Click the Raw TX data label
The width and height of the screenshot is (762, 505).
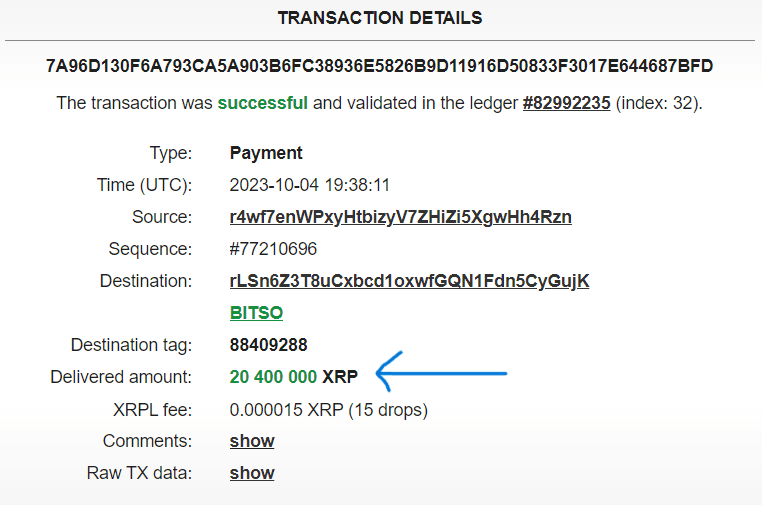pos(139,473)
